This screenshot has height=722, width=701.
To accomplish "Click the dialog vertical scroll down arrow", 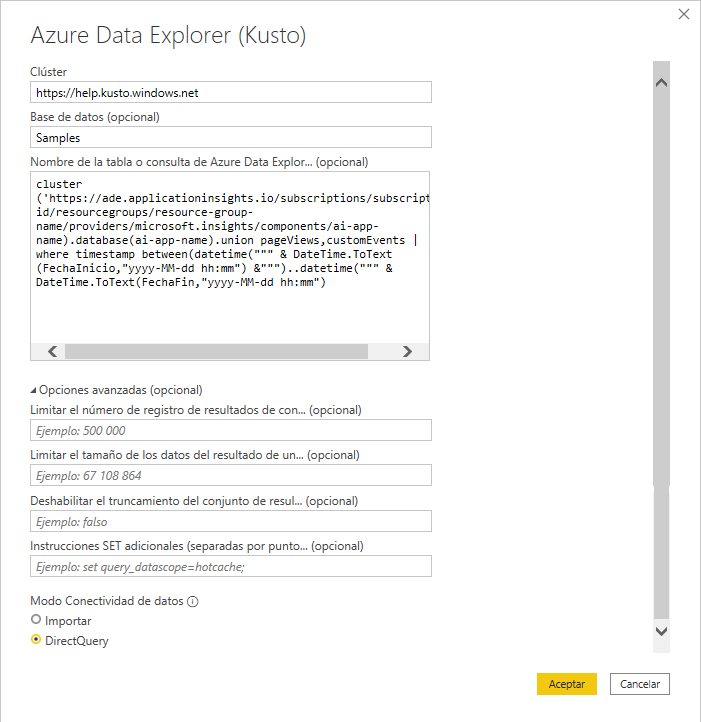I will [x=661, y=631].
